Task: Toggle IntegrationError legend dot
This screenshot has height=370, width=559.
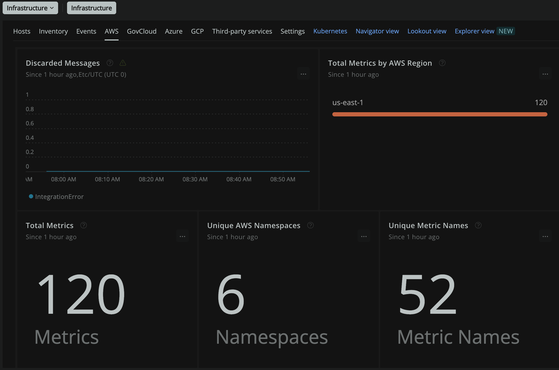Action: click(31, 196)
